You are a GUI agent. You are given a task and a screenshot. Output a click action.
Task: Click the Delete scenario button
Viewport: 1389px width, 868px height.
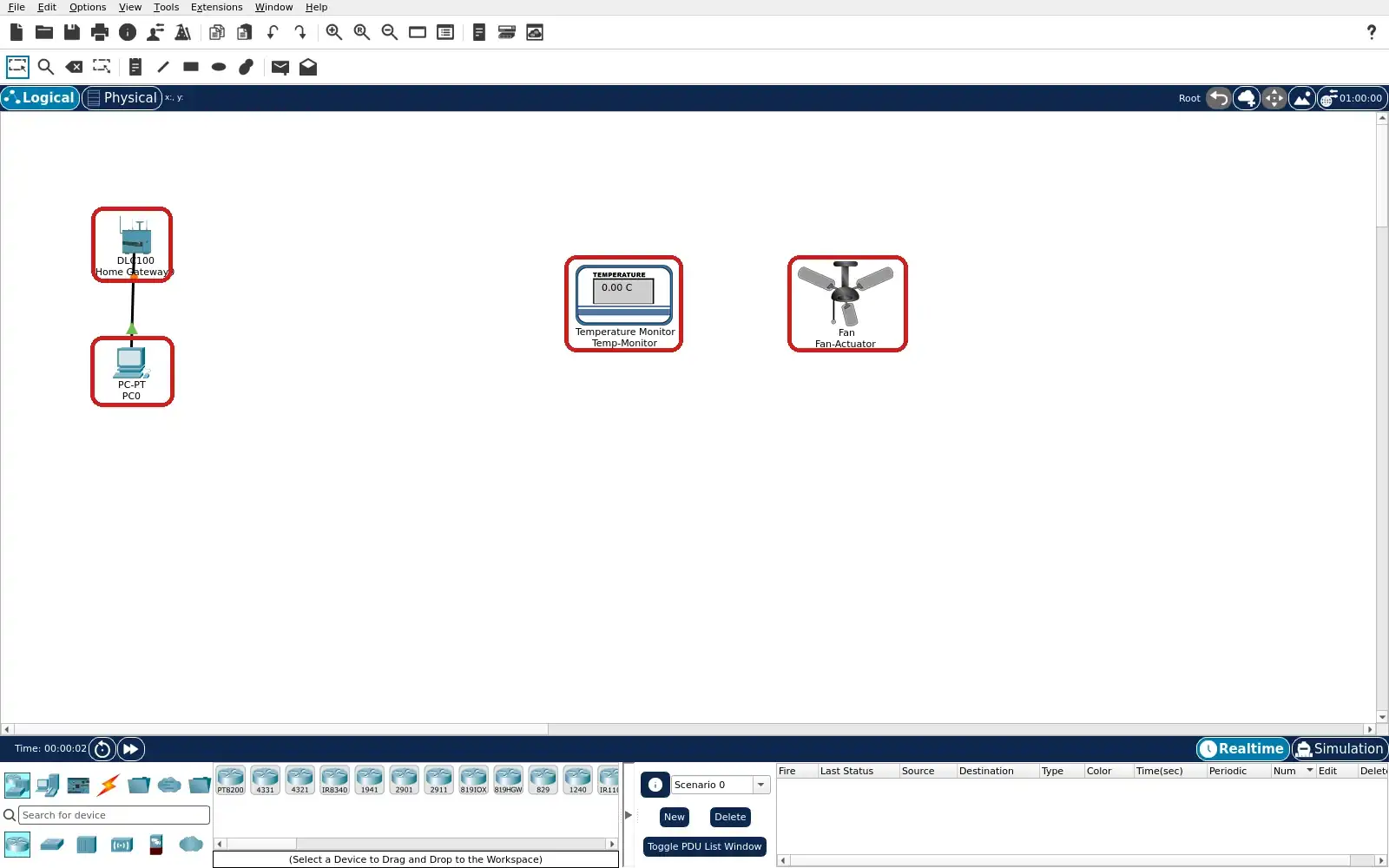(730, 817)
